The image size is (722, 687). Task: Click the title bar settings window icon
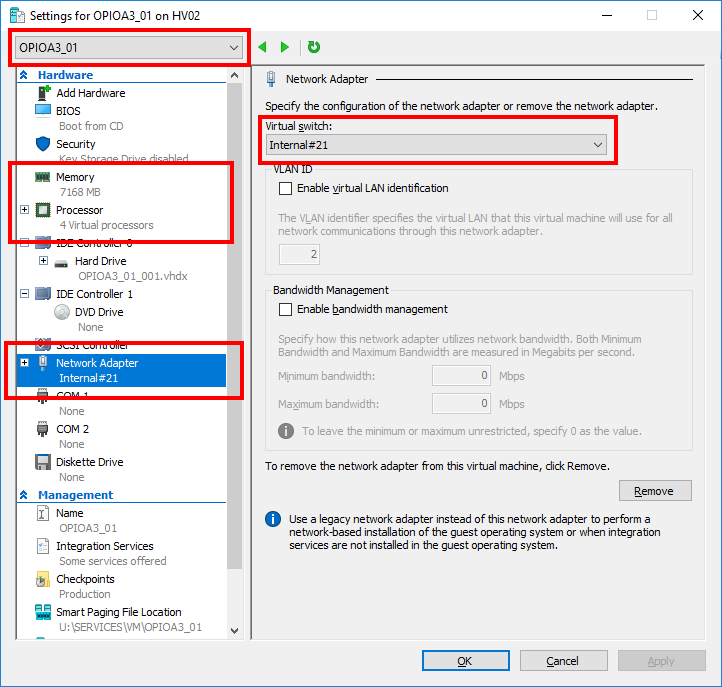(x=17, y=16)
